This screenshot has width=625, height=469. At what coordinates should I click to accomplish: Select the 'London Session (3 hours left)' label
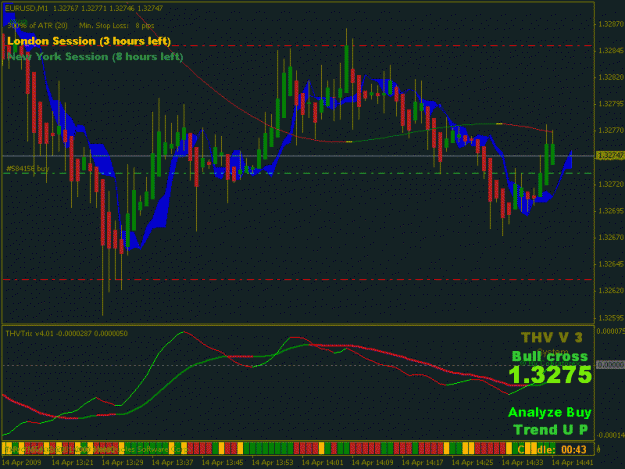pos(89,41)
